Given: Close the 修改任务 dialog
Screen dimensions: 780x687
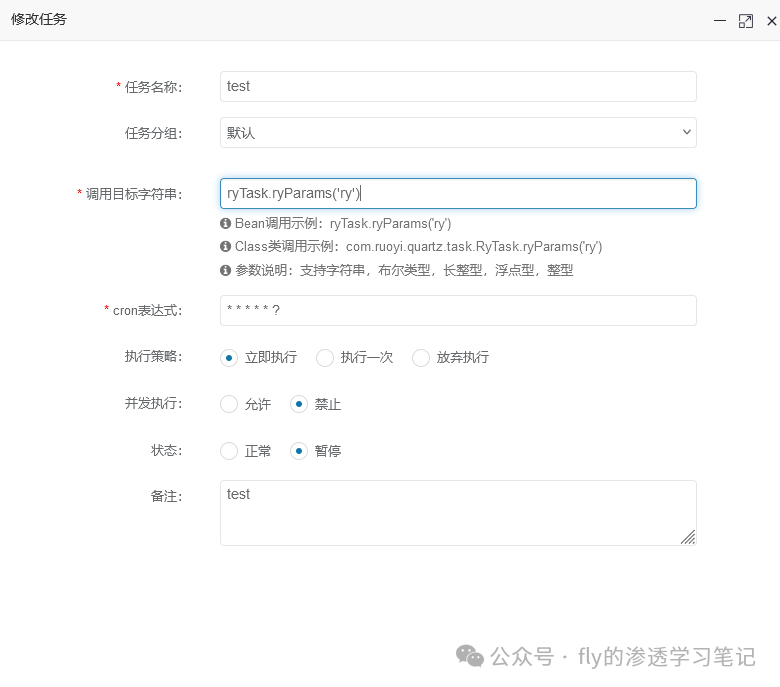Looking at the screenshot, I should [772, 21].
